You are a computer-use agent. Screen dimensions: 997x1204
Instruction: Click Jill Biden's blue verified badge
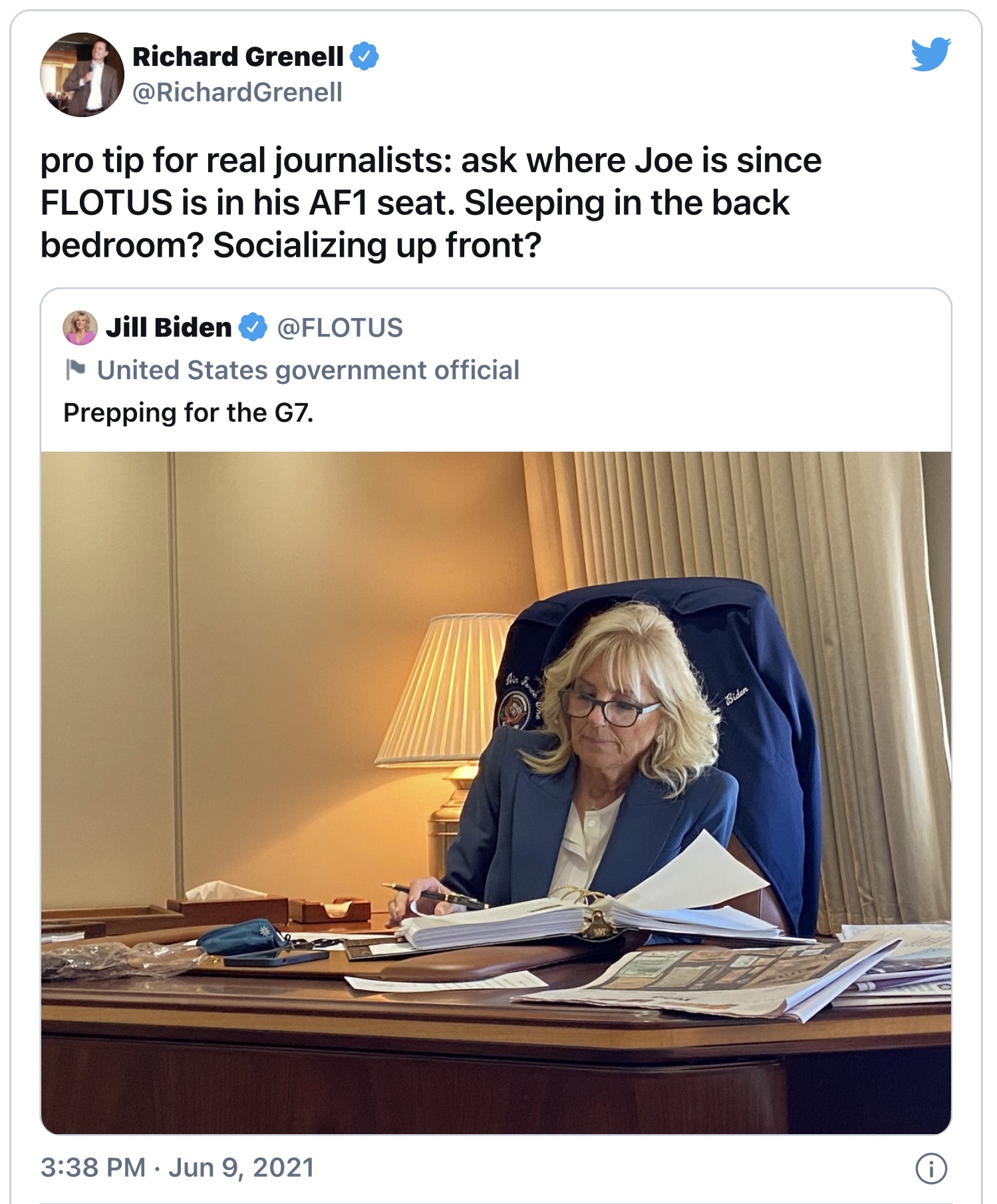(253, 327)
